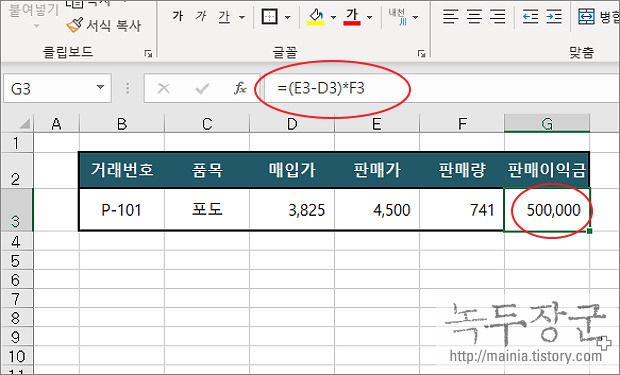Select column A header
The width and height of the screenshot is (620, 375).
coord(57,124)
